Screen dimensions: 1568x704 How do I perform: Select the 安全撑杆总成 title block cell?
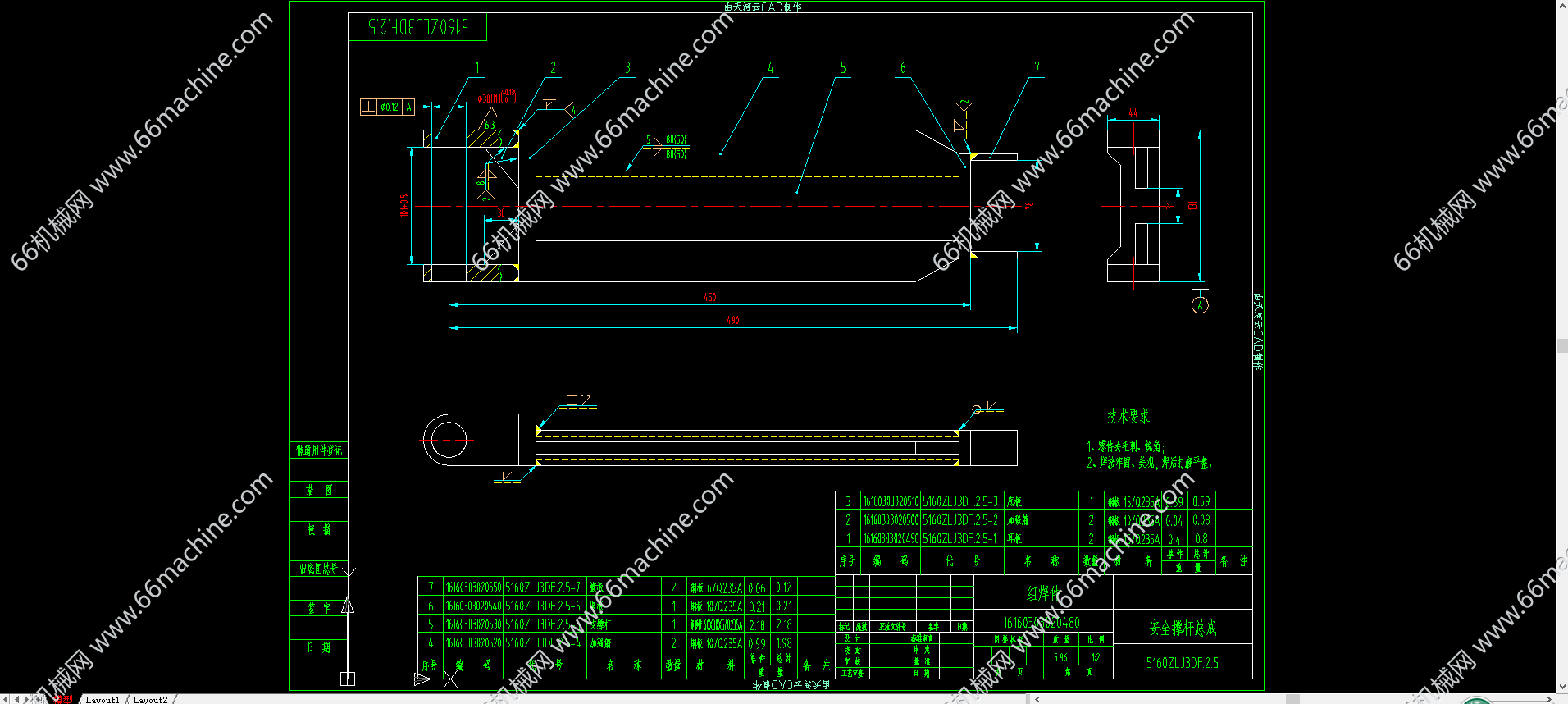click(x=1183, y=629)
